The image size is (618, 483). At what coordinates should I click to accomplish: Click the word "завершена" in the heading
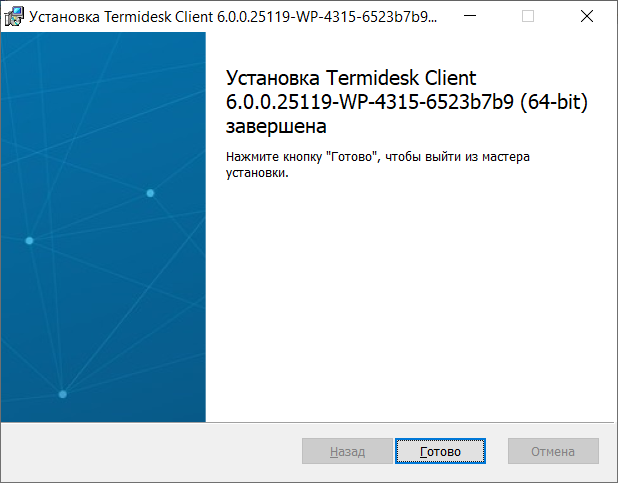click(x=278, y=129)
